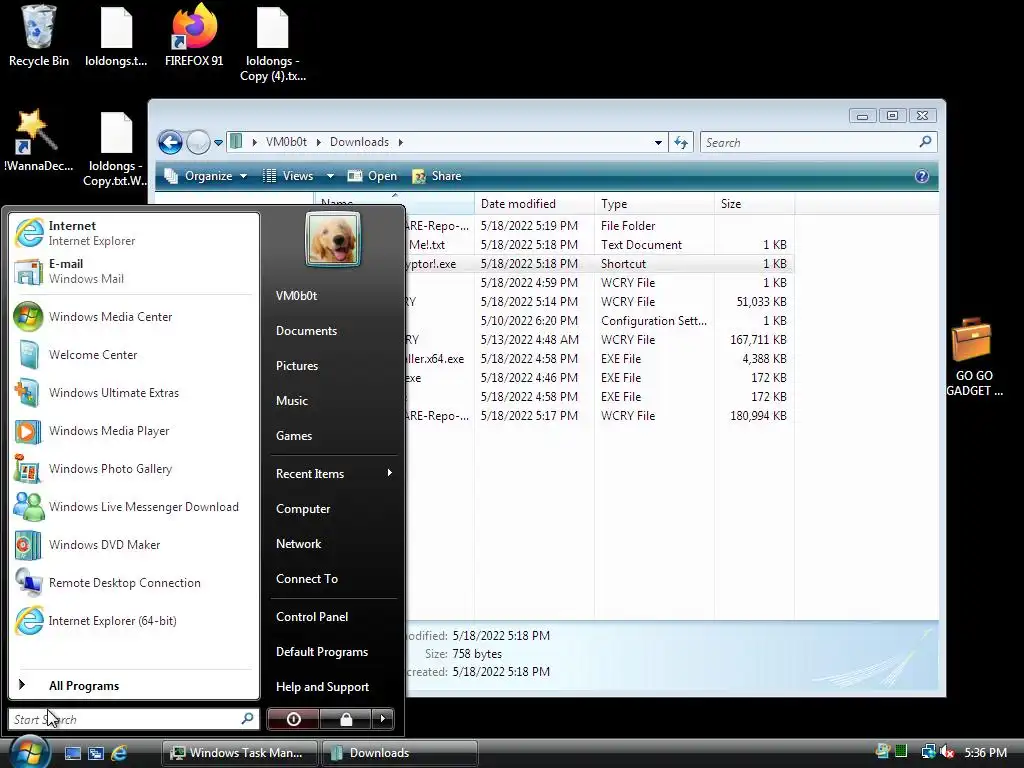1024x768 pixels.
Task: Sort by Date modified column header
Action: pyautogui.click(x=534, y=204)
